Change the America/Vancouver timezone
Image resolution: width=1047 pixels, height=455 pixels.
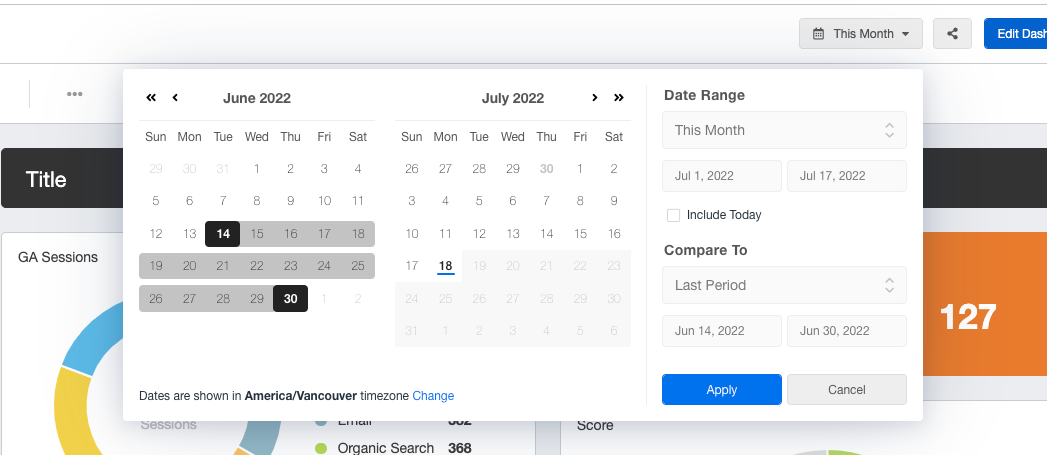(433, 396)
